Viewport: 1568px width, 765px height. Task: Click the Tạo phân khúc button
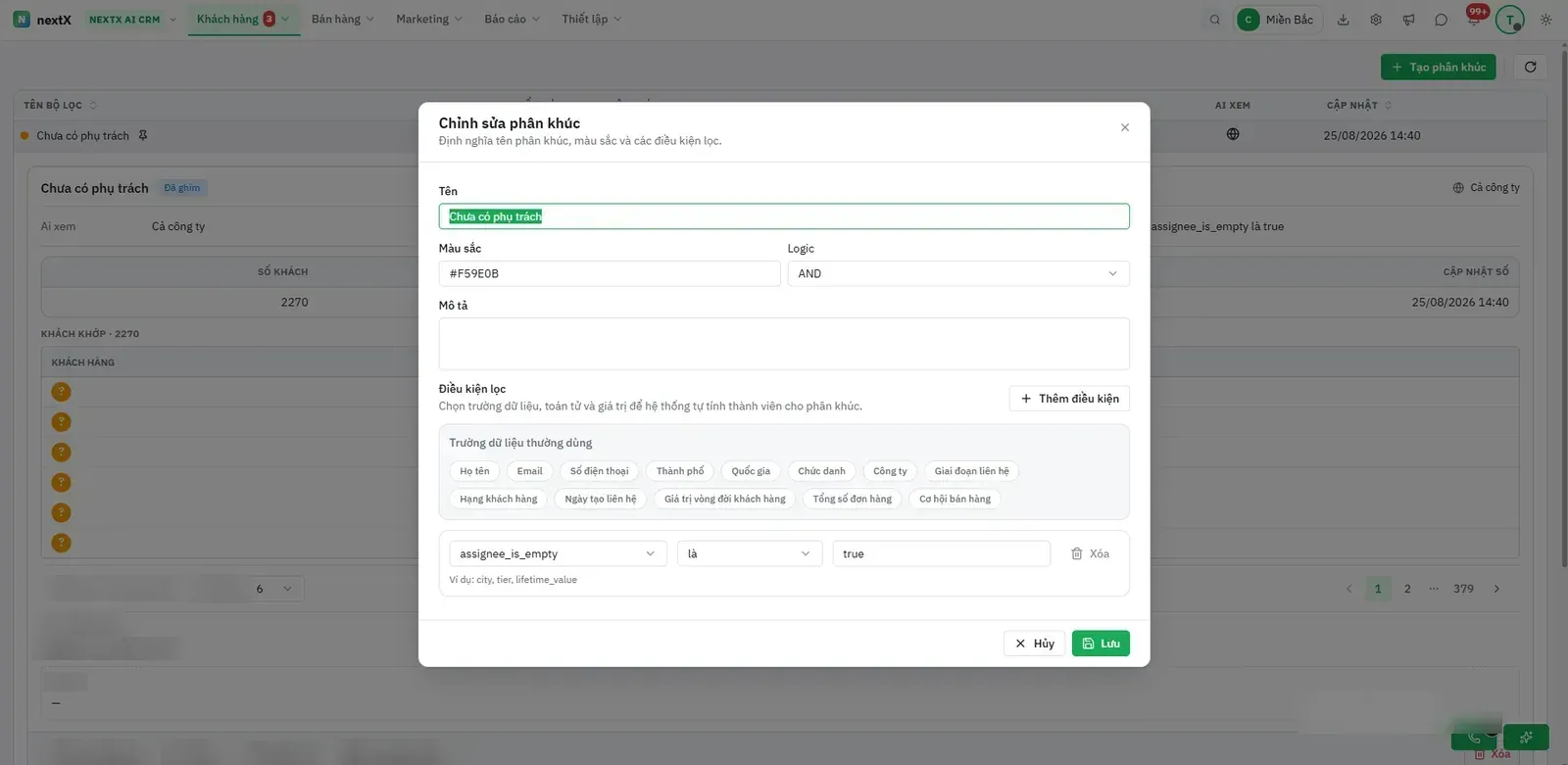(x=1438, y=67)
